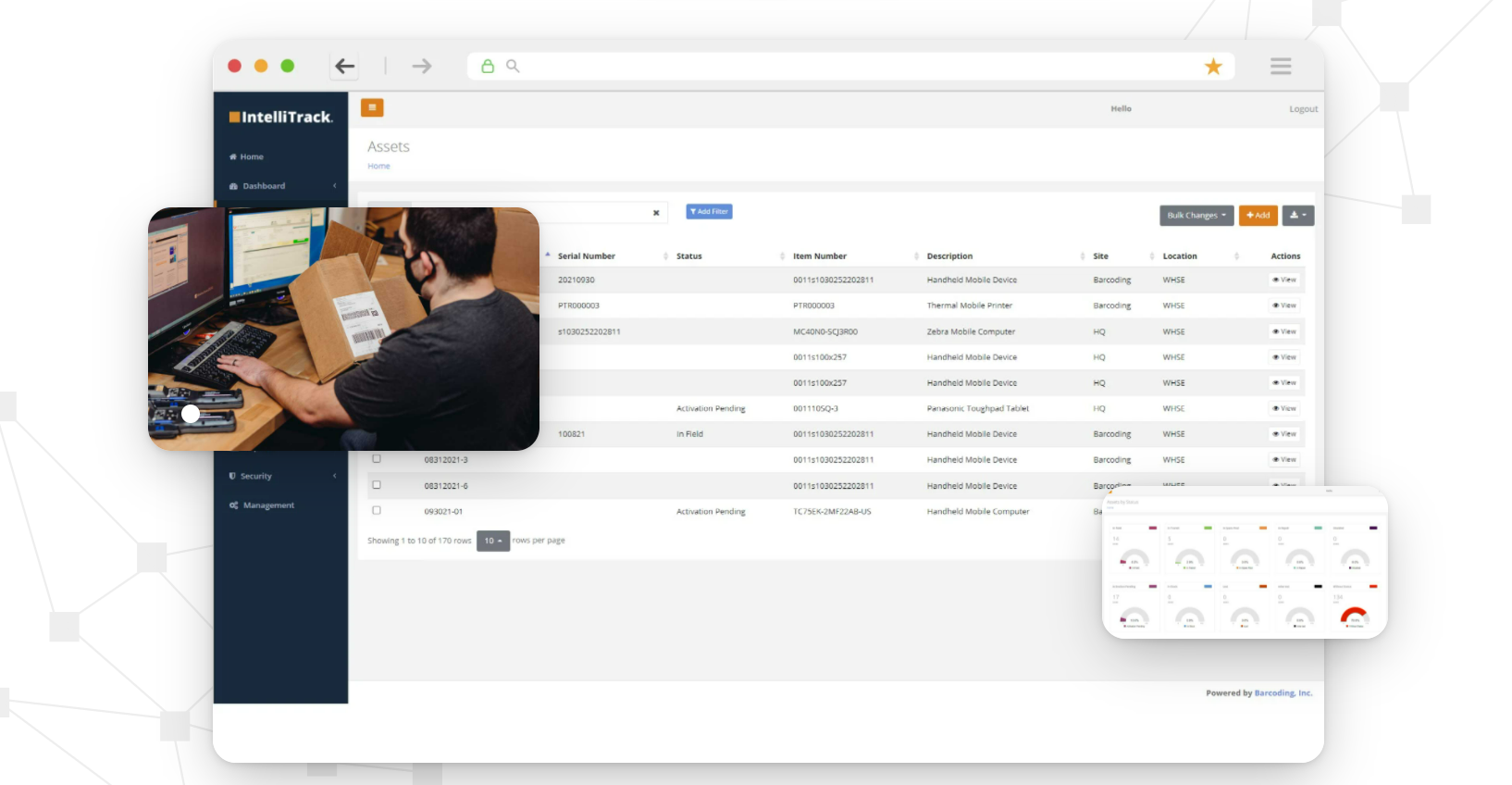The height and width of the screenshot is (785, 1512).
Task: Expand the Security sidebar menu
Action: (282, 476)
